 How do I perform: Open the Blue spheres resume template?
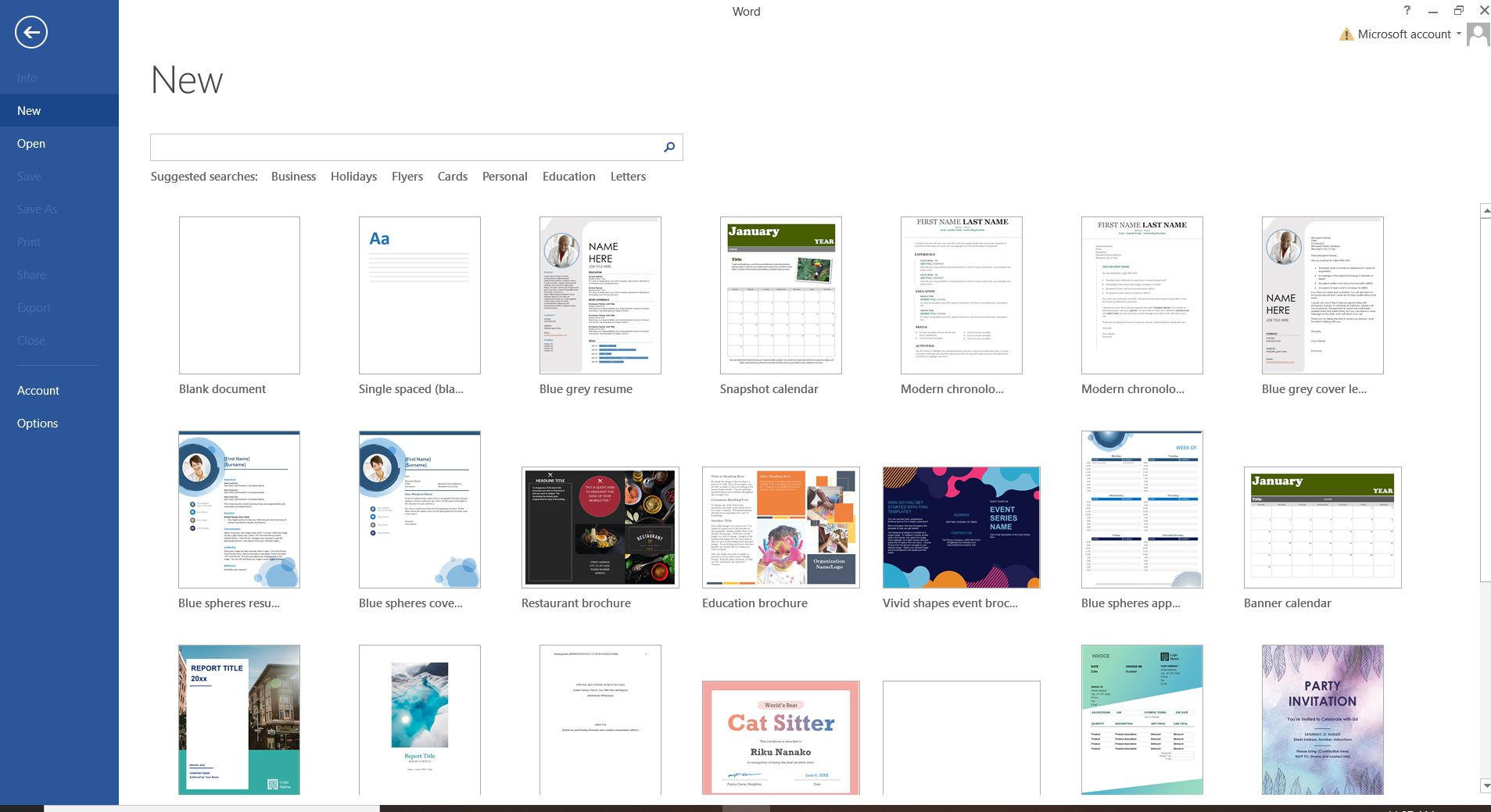coord(239,510)
